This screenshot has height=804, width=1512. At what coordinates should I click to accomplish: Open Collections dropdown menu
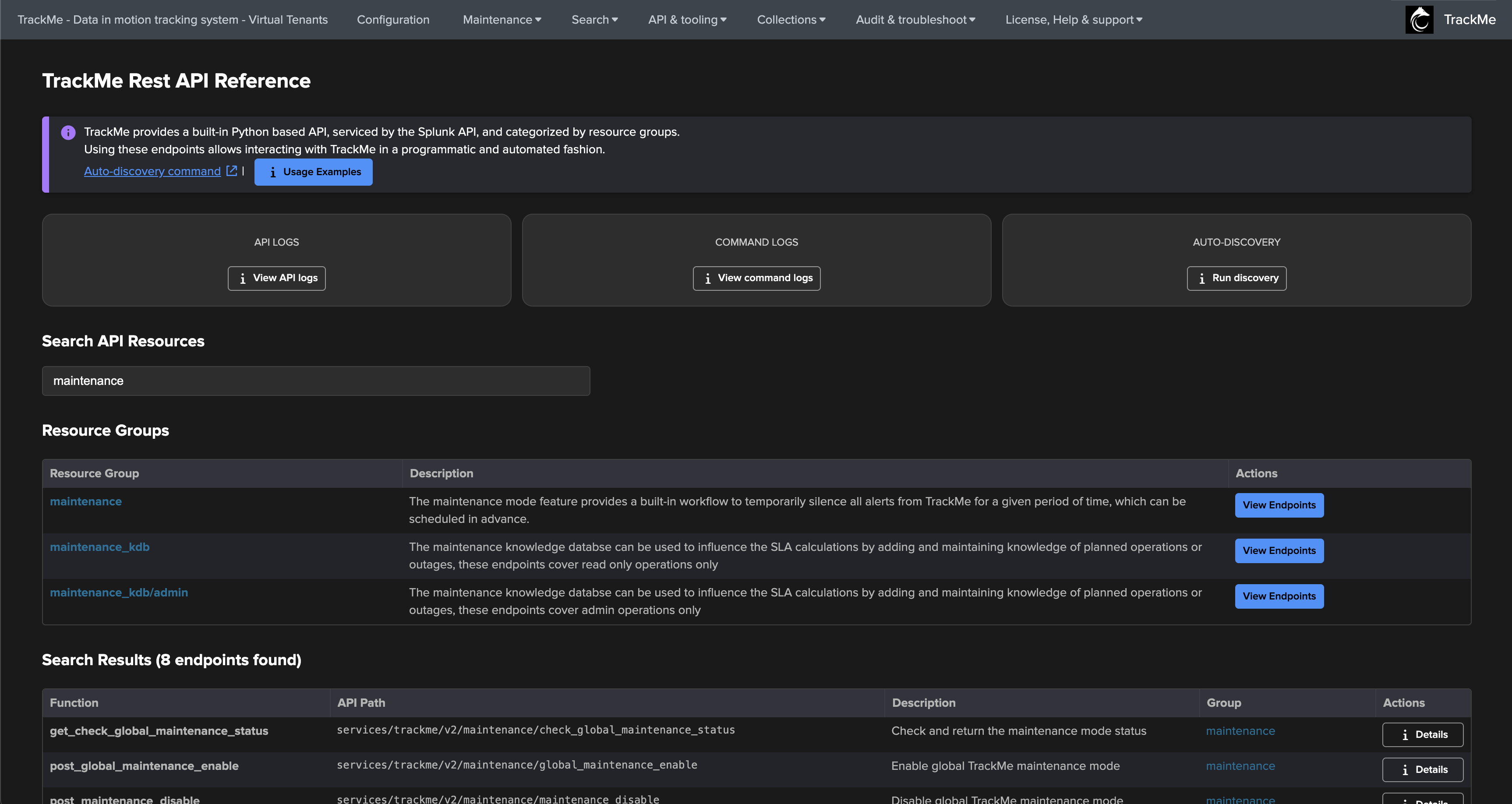[x=791, y=19]
